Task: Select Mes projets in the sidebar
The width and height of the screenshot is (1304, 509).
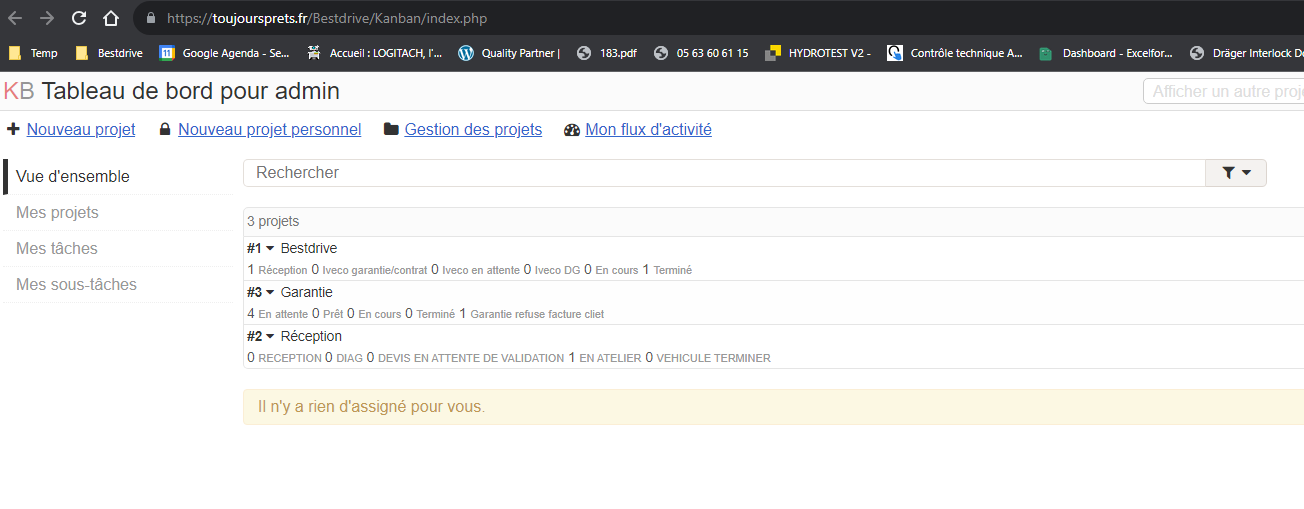Action: (x=57, y=213)
